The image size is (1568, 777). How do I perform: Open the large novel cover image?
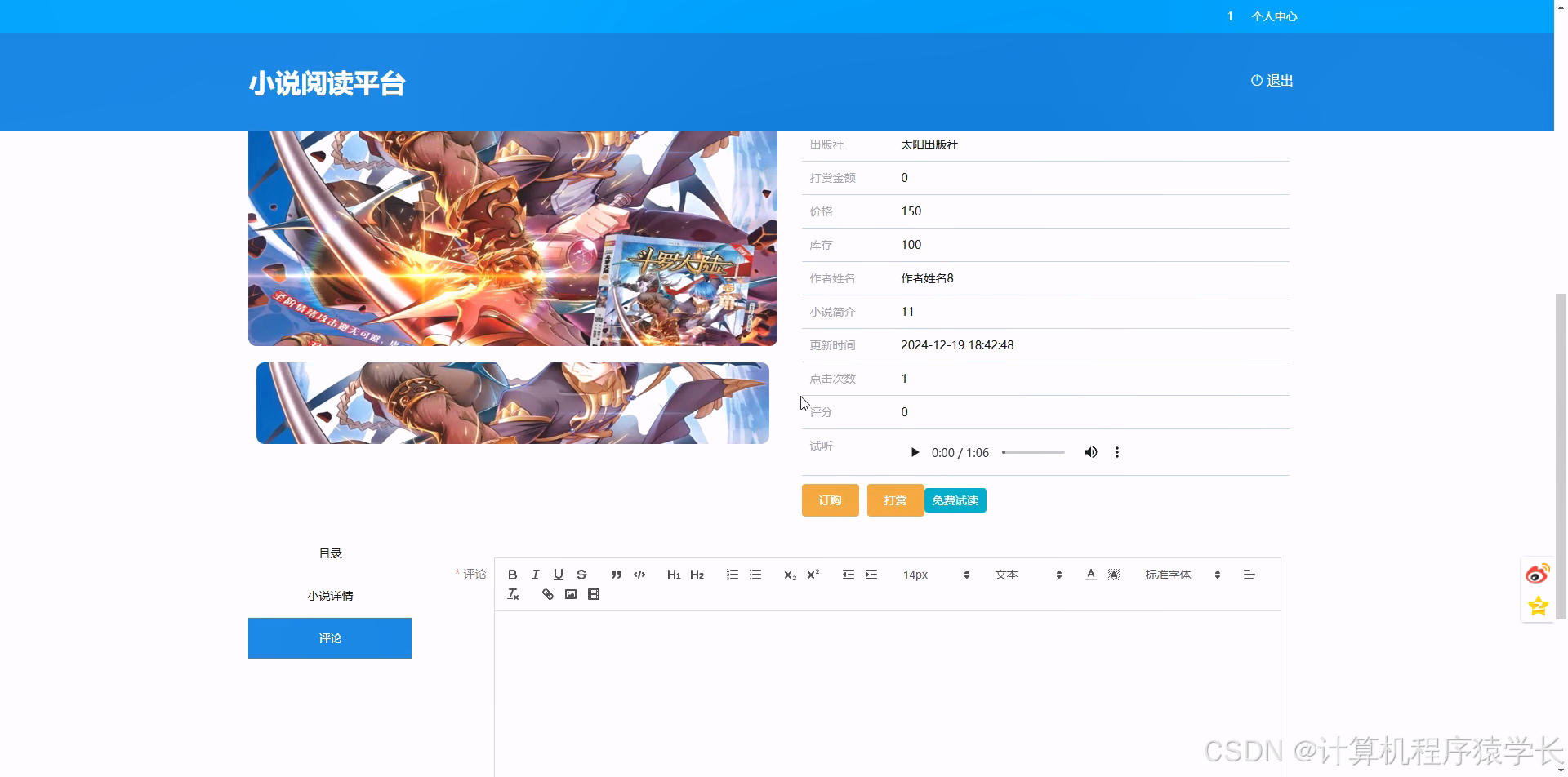coord(513,238)
